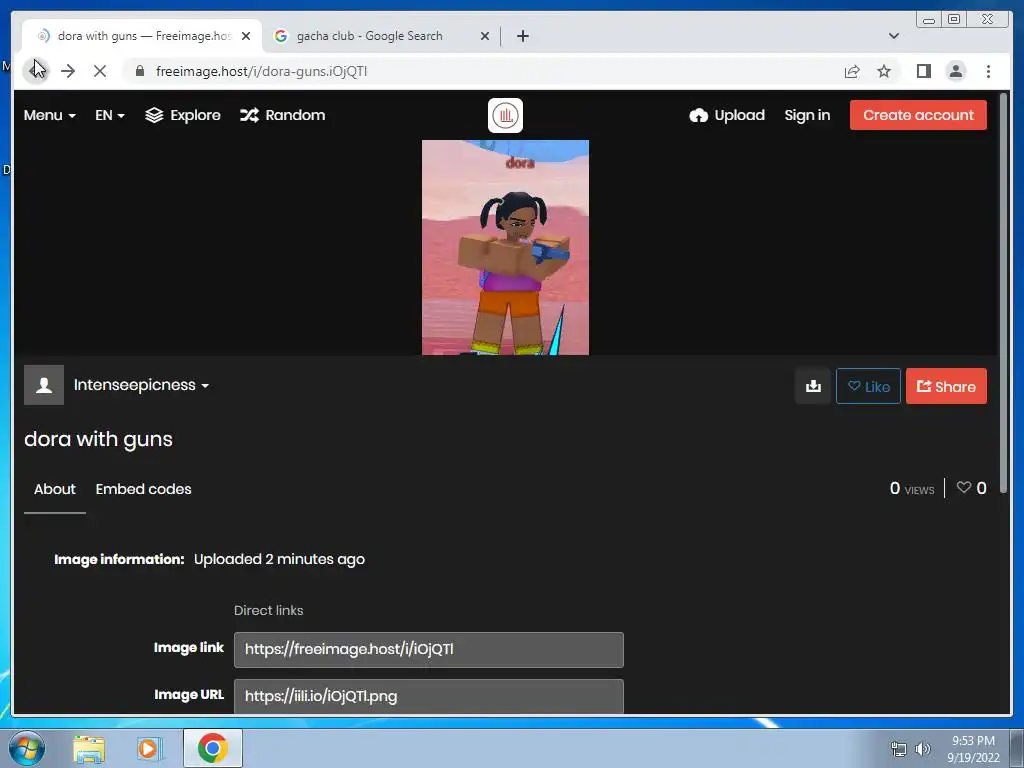
Task: Open the dora image preview
Action: (x=505, y=248)
